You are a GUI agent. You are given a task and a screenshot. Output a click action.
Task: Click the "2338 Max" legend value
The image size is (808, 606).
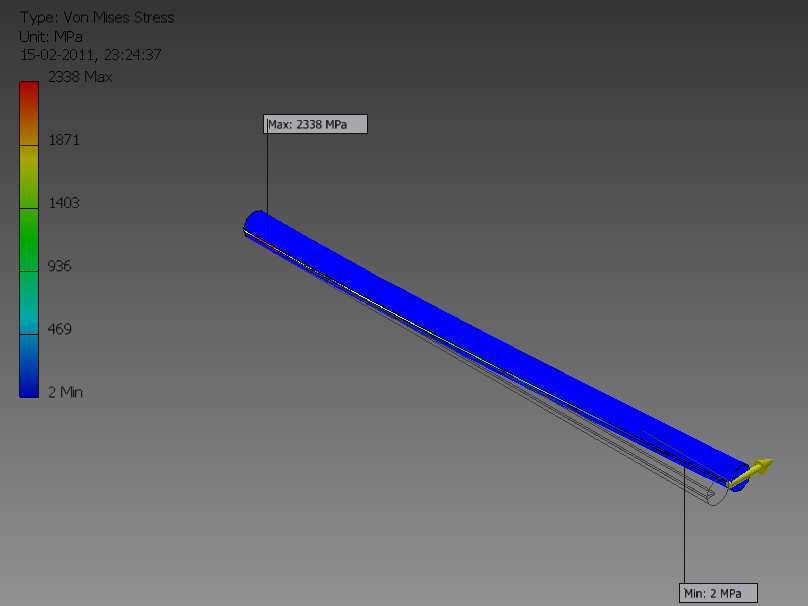pos(80,77)
